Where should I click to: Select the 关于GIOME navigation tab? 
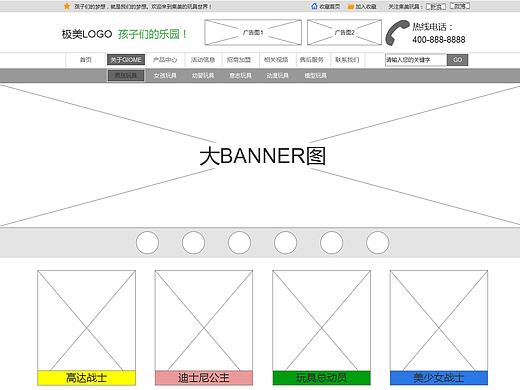pos(126,60)
